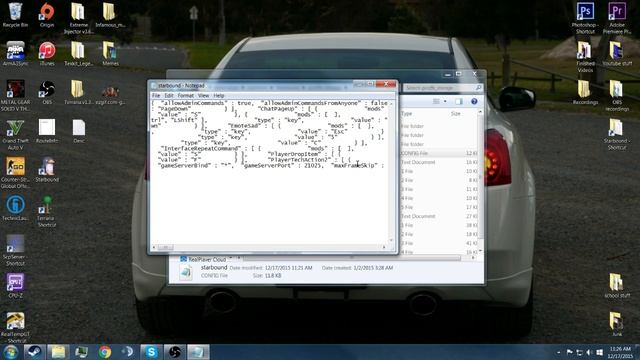Open Steam from the taskbar
The height and width of the screenshot is (360, 640).
34,352
